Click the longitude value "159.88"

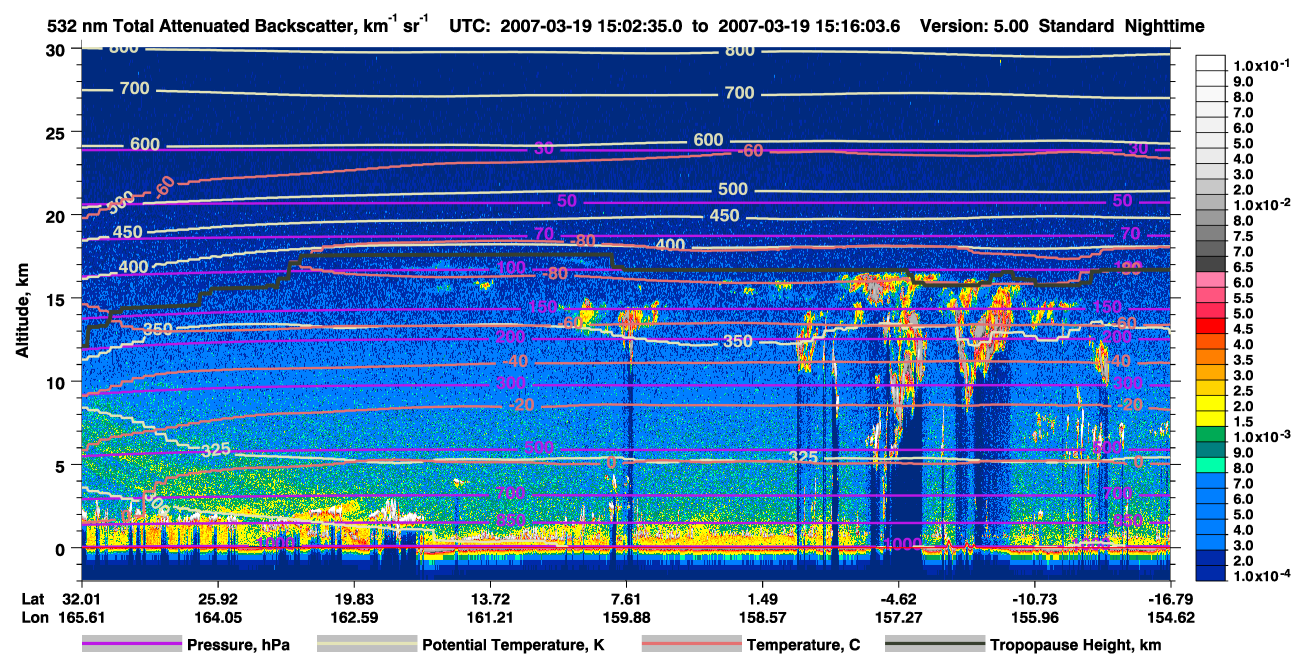pyautogui.click(x=625, y=618)
